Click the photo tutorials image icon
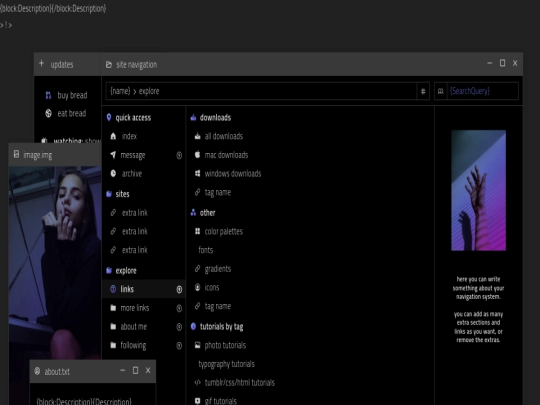The height and width of the screenshot is (405, 540). pyautogui.click(x=197, y=345)
